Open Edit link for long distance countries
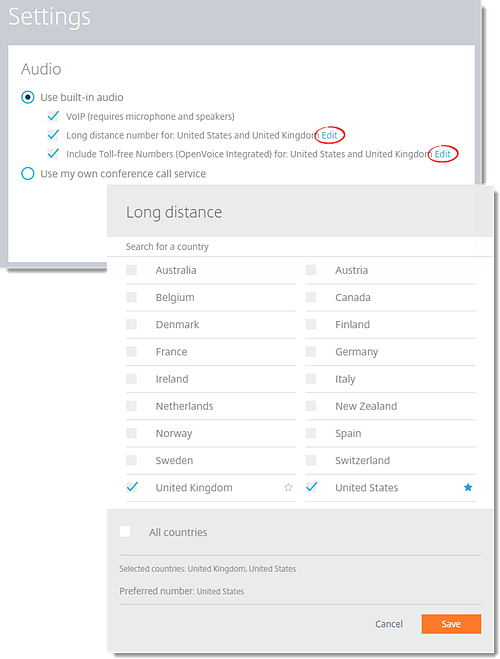Screen dimensions: 500x659 pyautogui.click(x=329, y=135)
